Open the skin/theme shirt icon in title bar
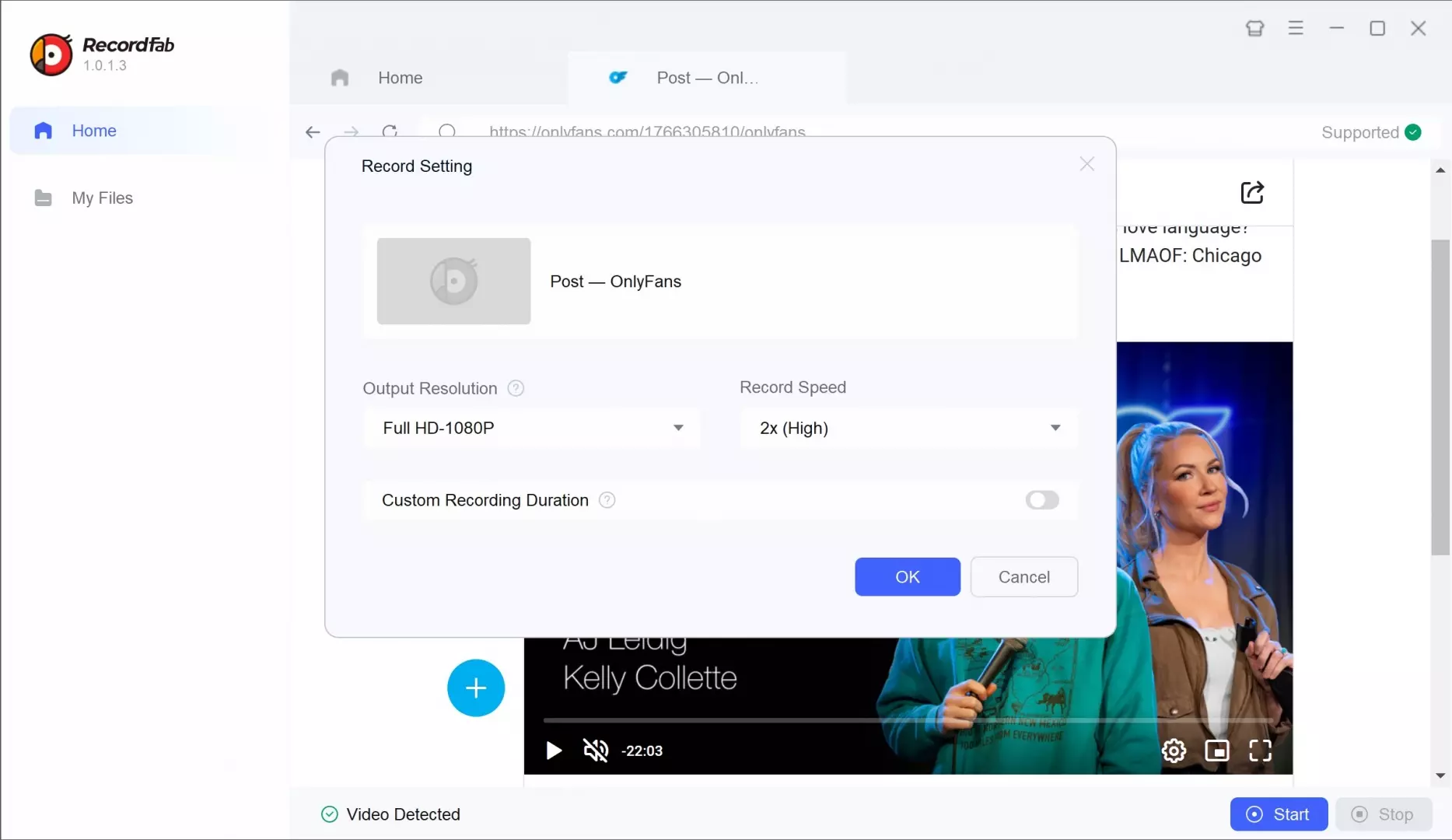 point(1254,29)
